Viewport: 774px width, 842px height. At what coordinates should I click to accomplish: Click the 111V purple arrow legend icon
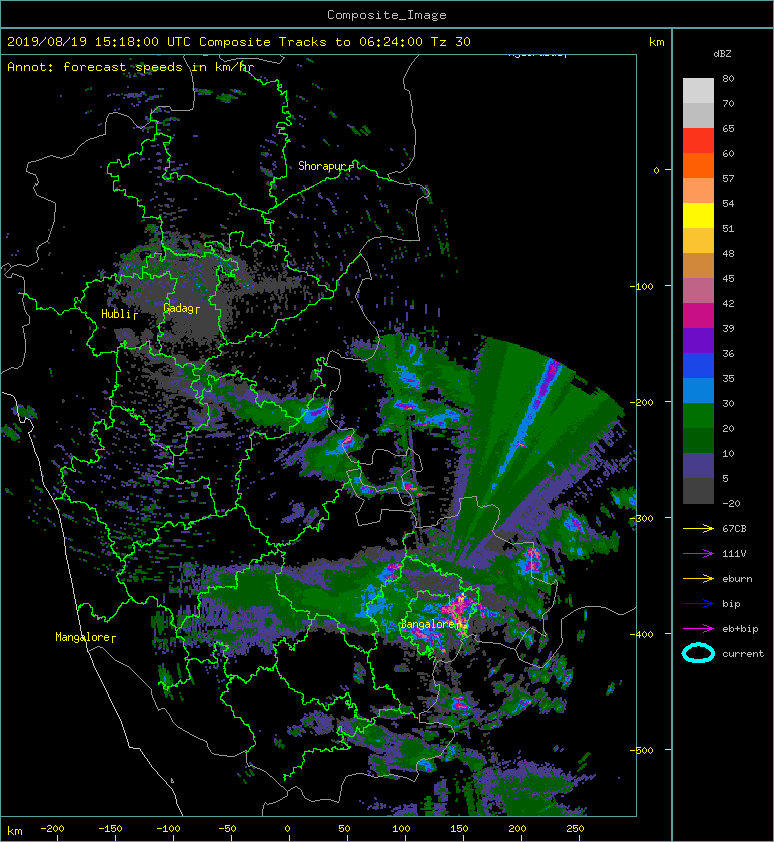point(698,554)
